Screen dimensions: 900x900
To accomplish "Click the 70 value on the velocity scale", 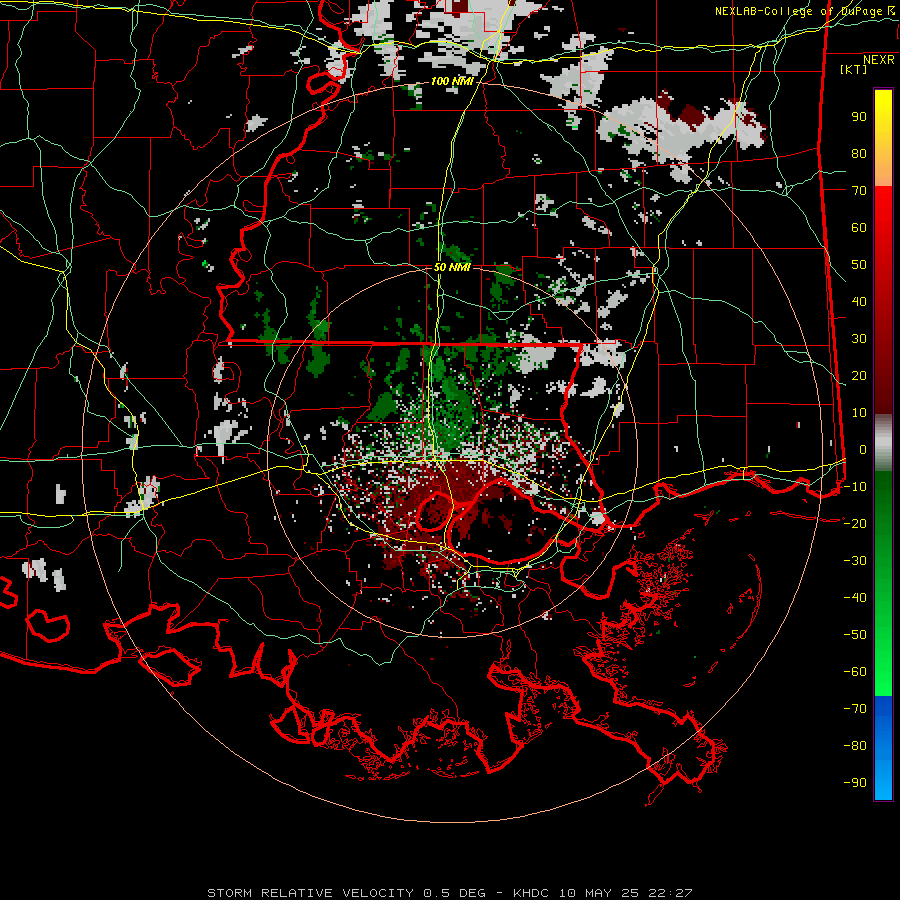I will (x=859, y=191).
